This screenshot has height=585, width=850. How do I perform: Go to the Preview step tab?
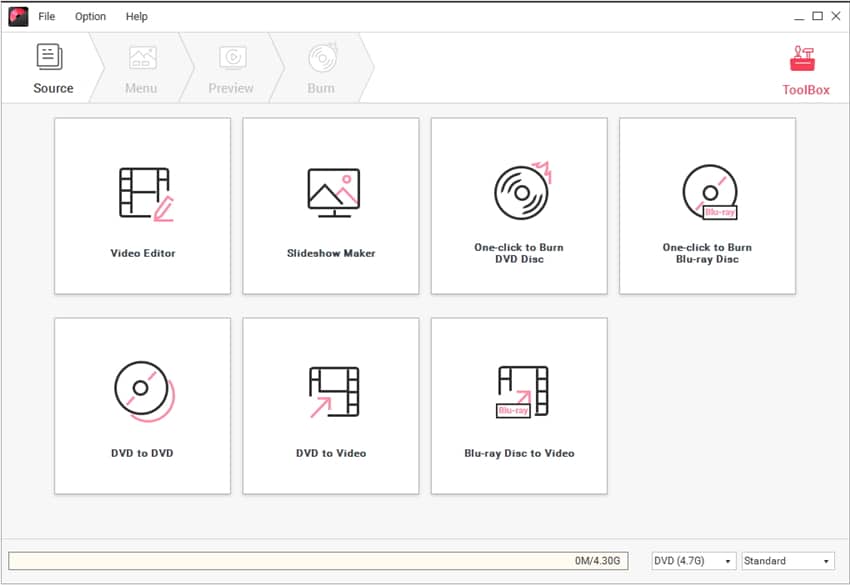point(231,68)
